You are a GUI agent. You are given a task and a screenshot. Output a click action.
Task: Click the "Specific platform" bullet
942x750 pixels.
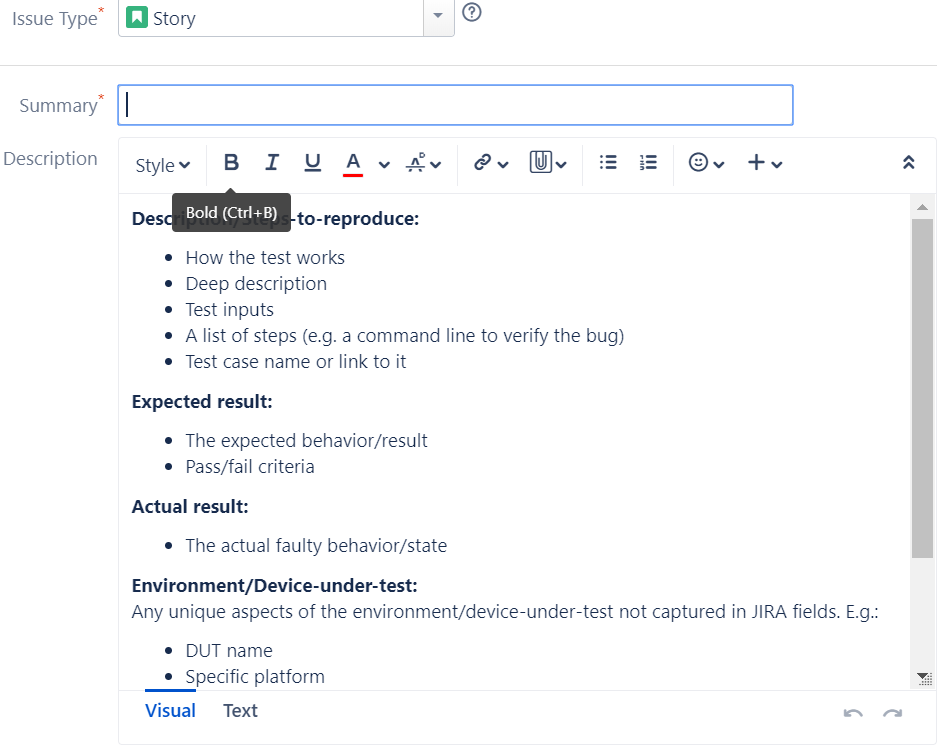(255, 677)
